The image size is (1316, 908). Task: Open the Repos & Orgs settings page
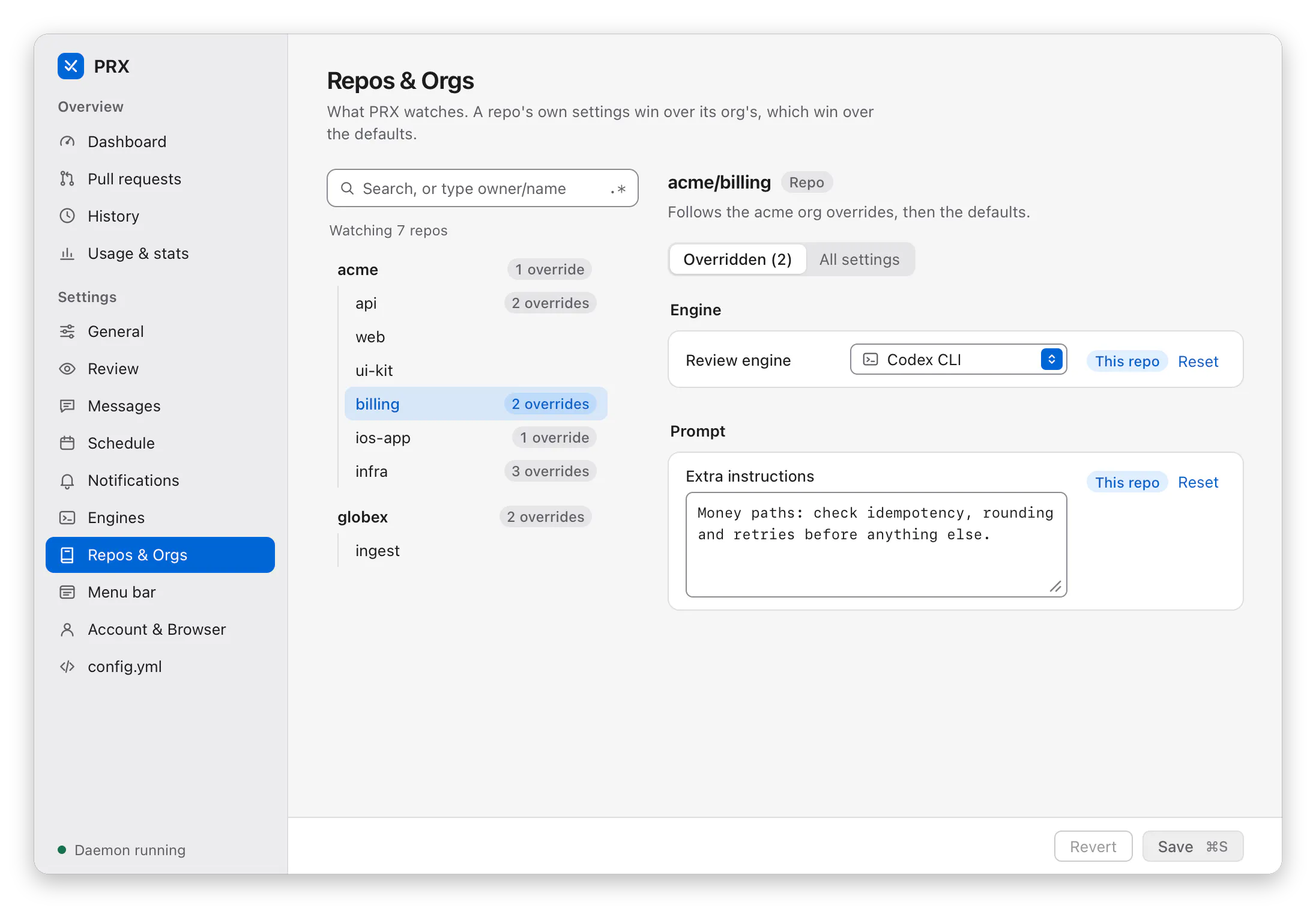(x=160, y=555)
